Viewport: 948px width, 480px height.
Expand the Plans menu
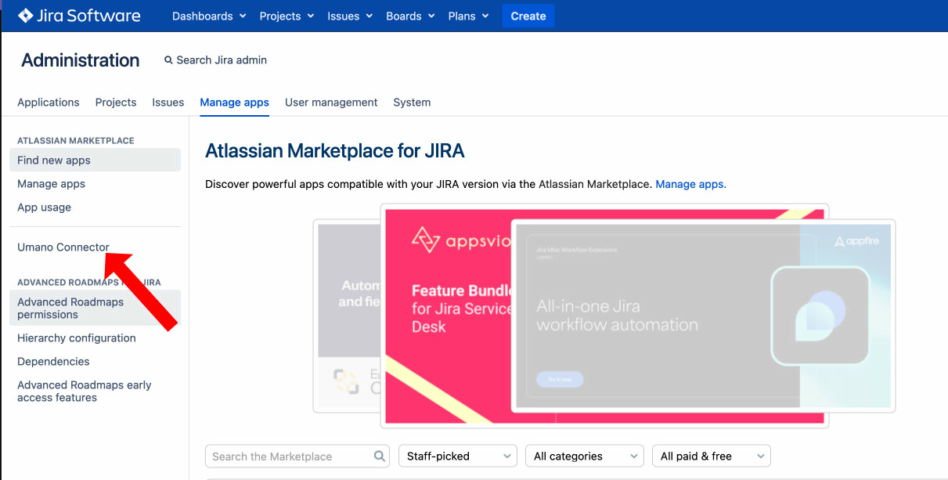(468, 16)
